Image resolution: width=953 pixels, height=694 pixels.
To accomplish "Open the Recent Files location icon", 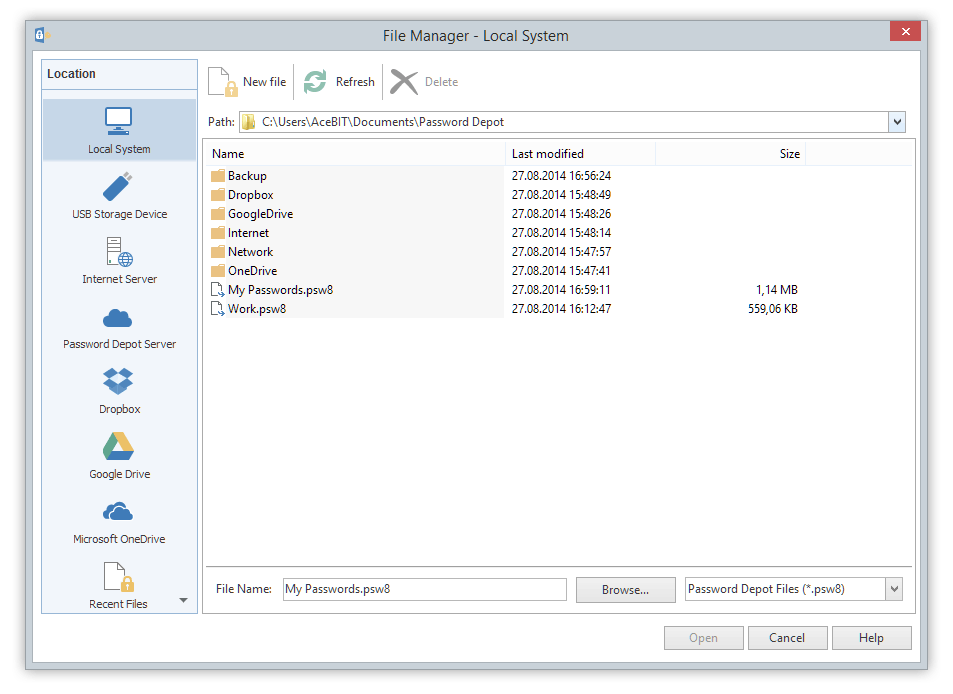I will click(119, 577).
